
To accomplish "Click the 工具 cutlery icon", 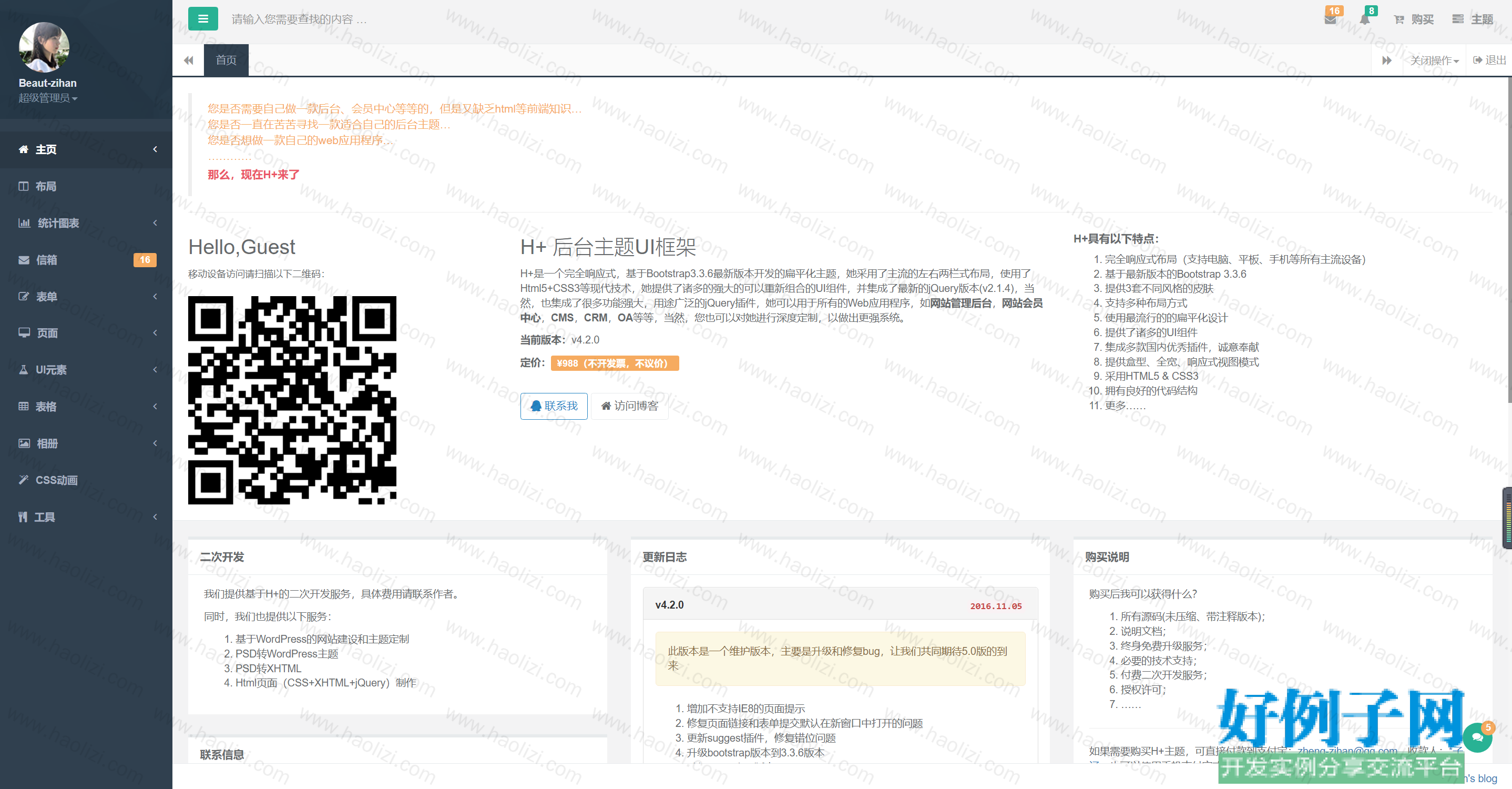I will click(23, 517).
